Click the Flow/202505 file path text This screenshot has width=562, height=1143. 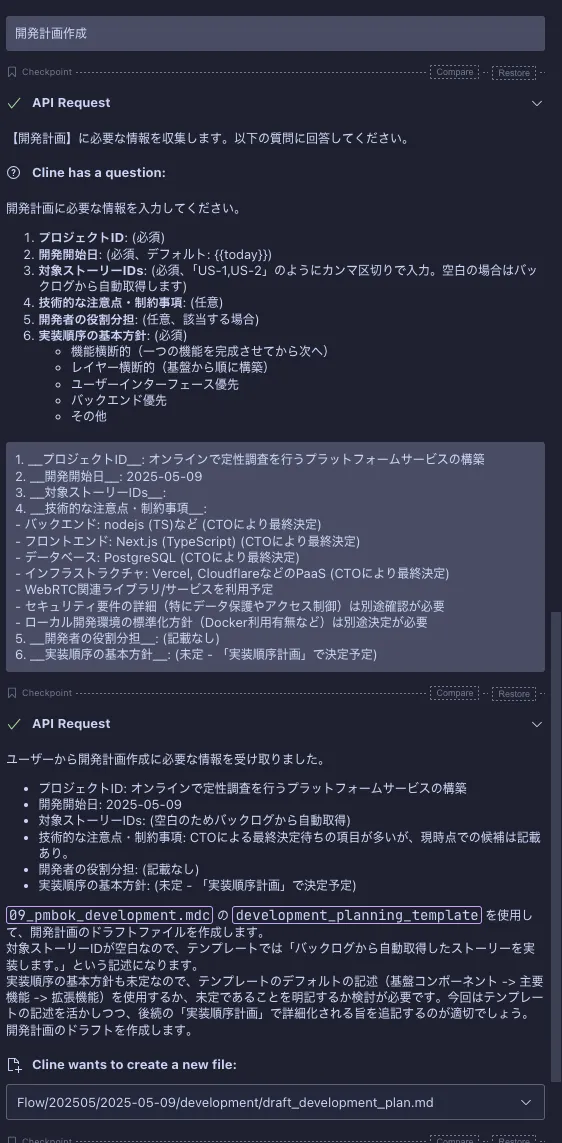225,1103
